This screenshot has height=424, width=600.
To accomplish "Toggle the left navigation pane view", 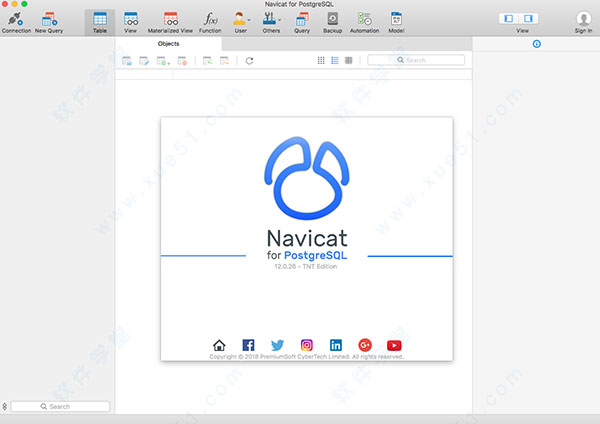I will [x=509, y=18].
